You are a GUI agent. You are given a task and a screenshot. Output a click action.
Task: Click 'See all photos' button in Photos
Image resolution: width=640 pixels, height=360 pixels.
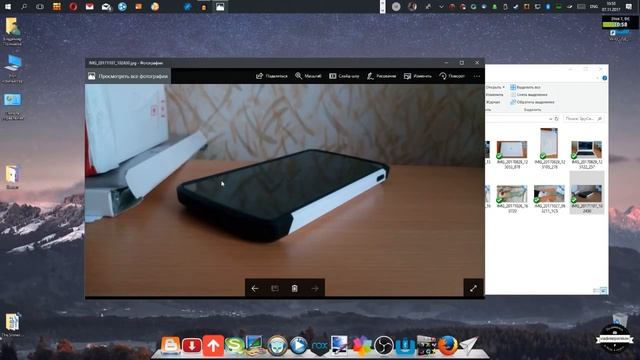[x=128, y=76]
